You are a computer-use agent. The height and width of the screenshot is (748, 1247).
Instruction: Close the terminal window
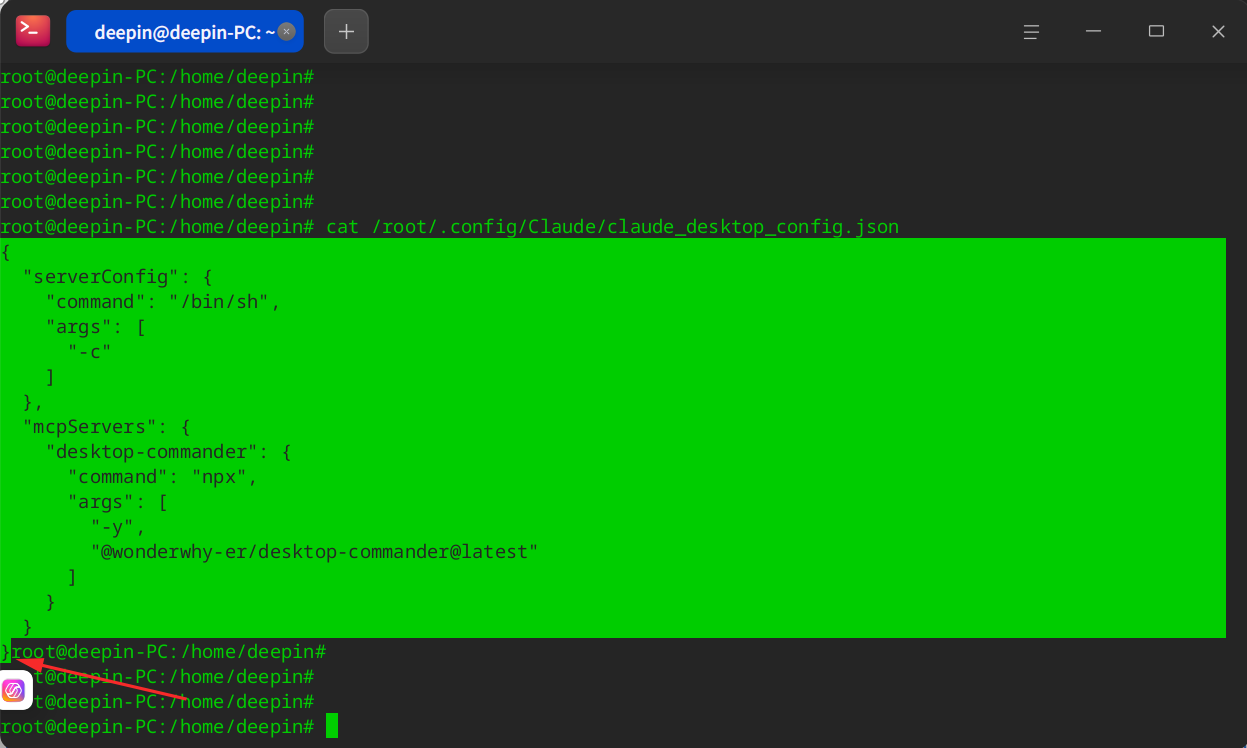click(1218, 32)
